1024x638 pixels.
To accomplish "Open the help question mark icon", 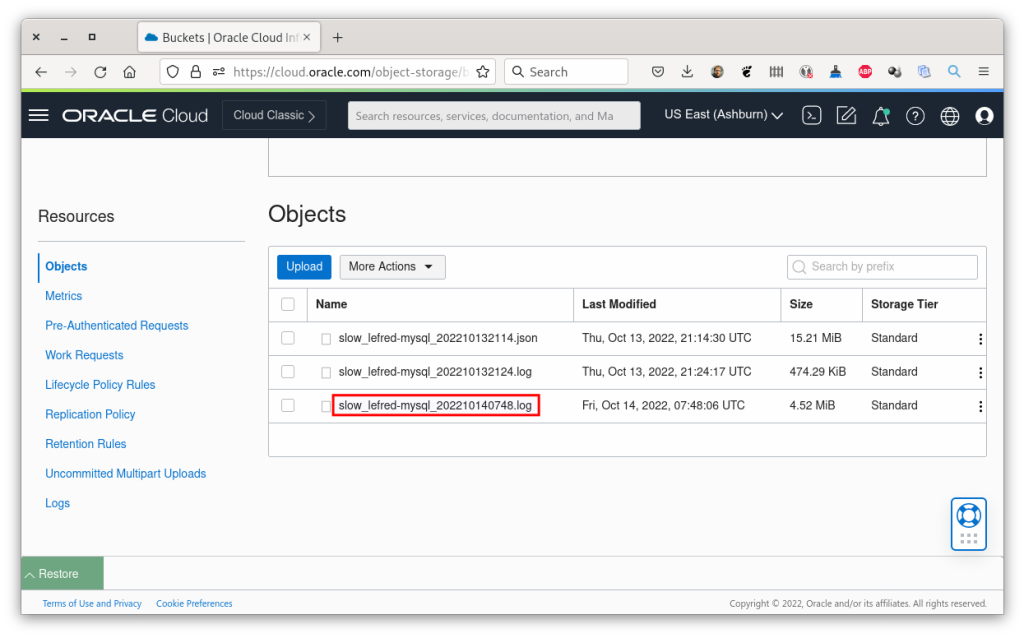I will click(x=915, y=116).
